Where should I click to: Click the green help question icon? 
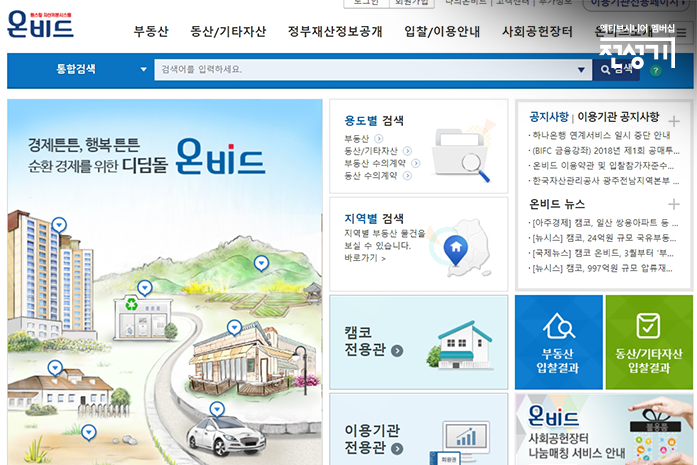[656, 70]
